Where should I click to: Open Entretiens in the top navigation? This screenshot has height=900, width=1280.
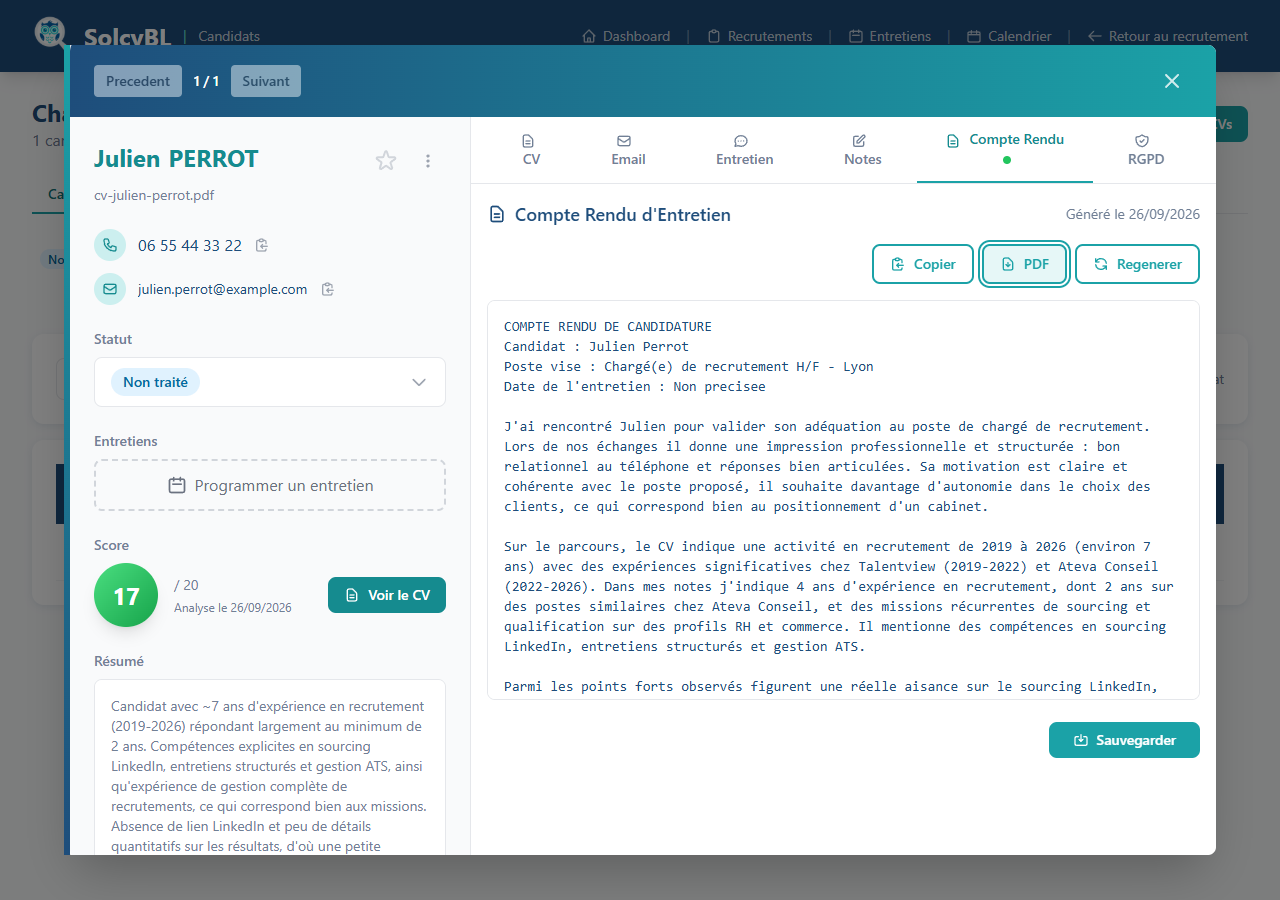click(890, 36)
